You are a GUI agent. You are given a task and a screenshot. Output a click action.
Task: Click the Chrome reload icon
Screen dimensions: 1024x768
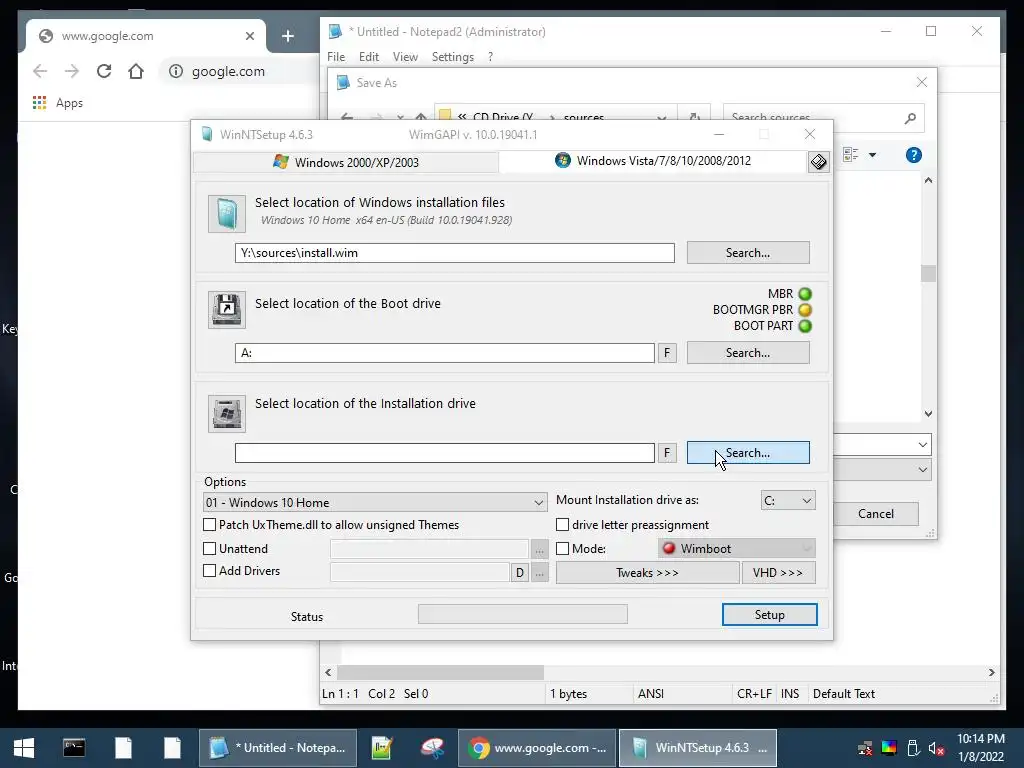(104, 71)
